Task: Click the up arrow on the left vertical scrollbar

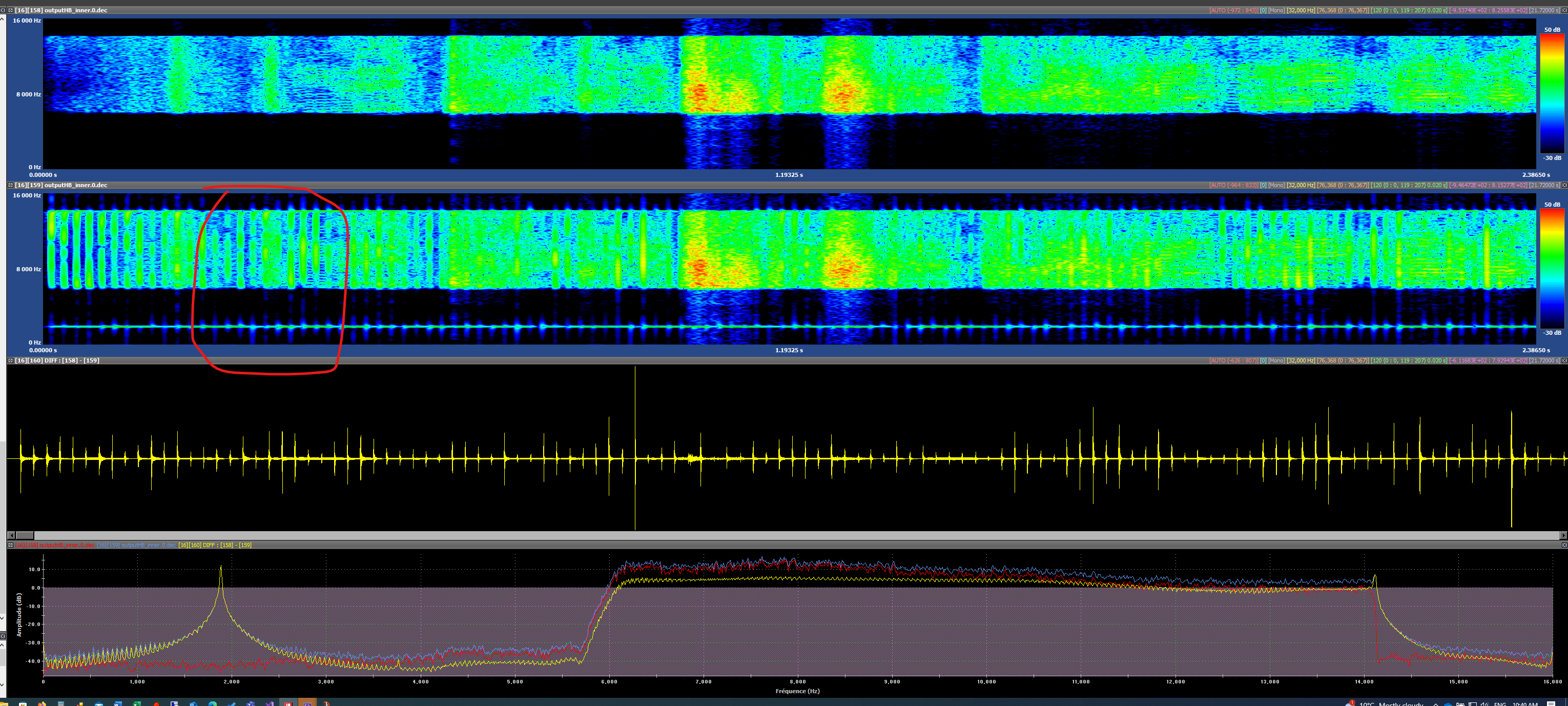Action: pos(3,19)
